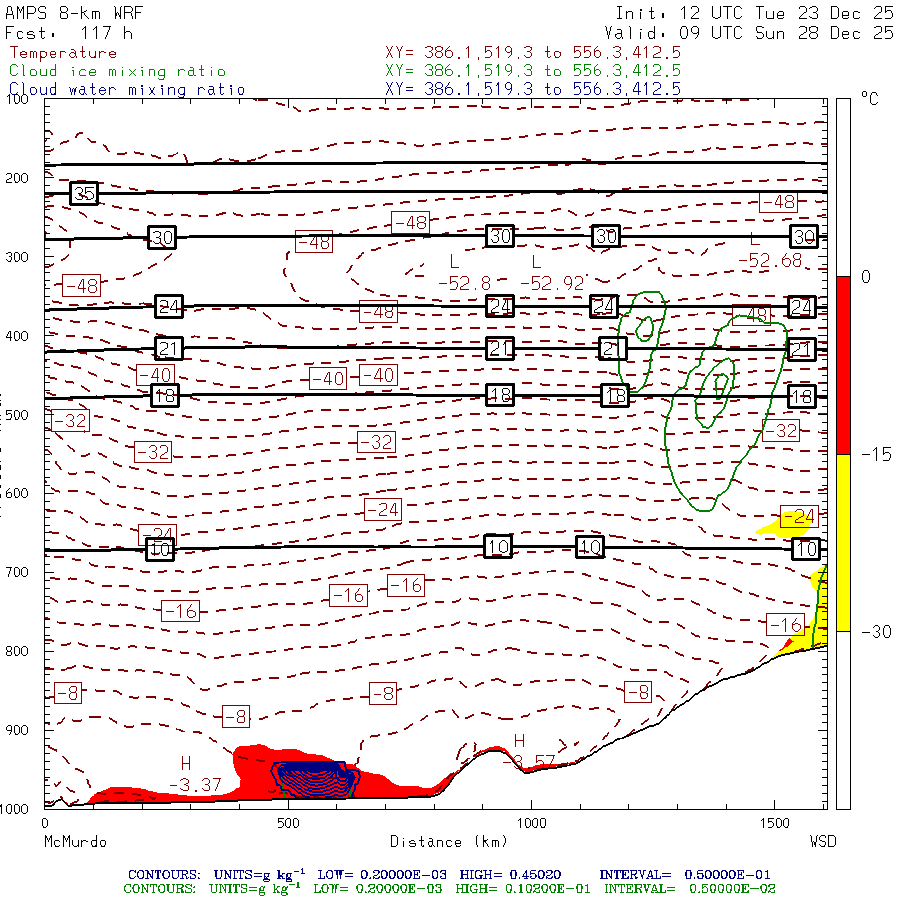Screen dimensions: 900x900
Task: Click the yellow shaded patch by the -24 label
Action: point(783,525)
